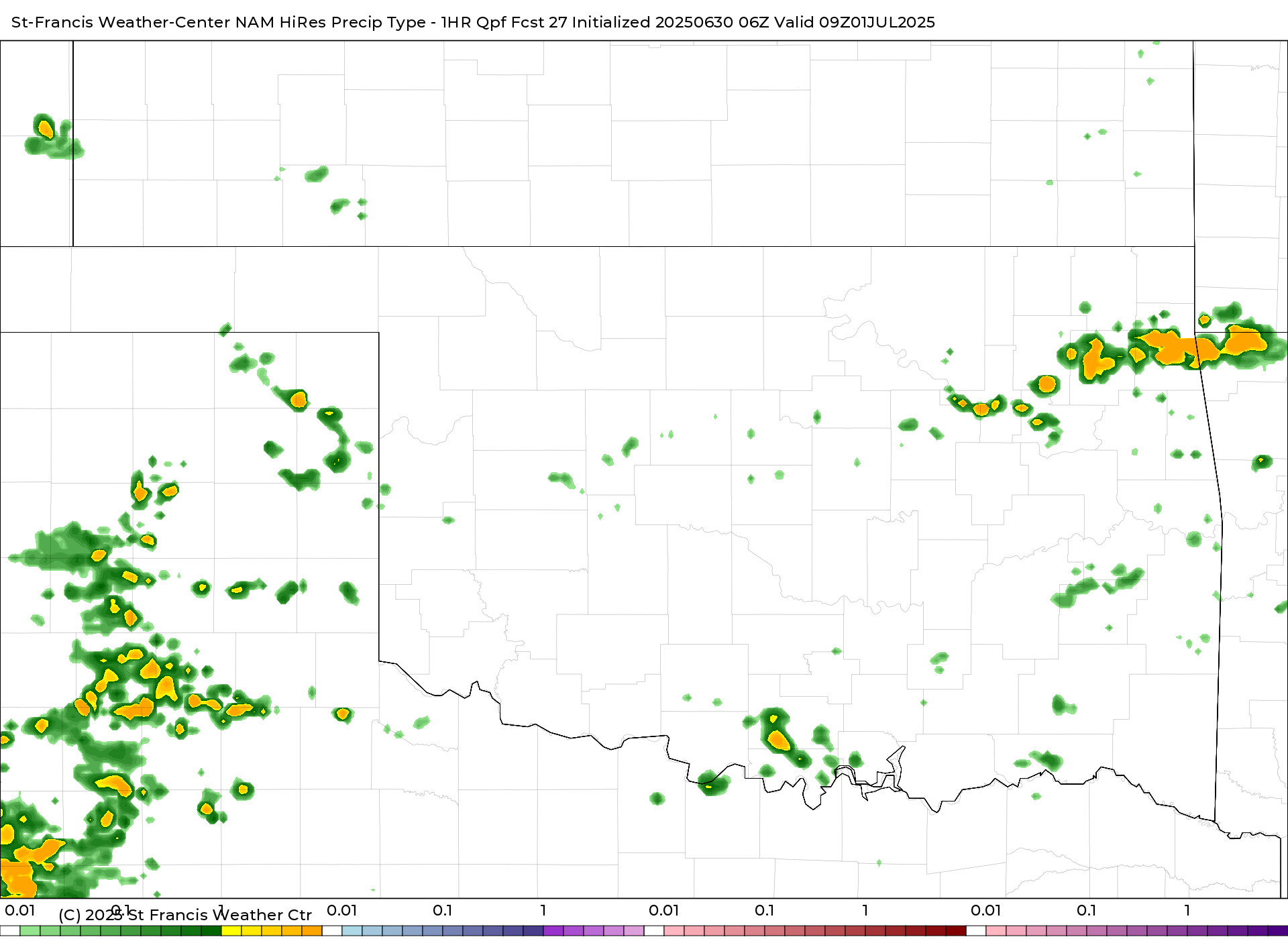Click the '(C) 2025 St Francis Weather Ctr' text
Viewport: 1288px width, 939px height.
point(185,915)
